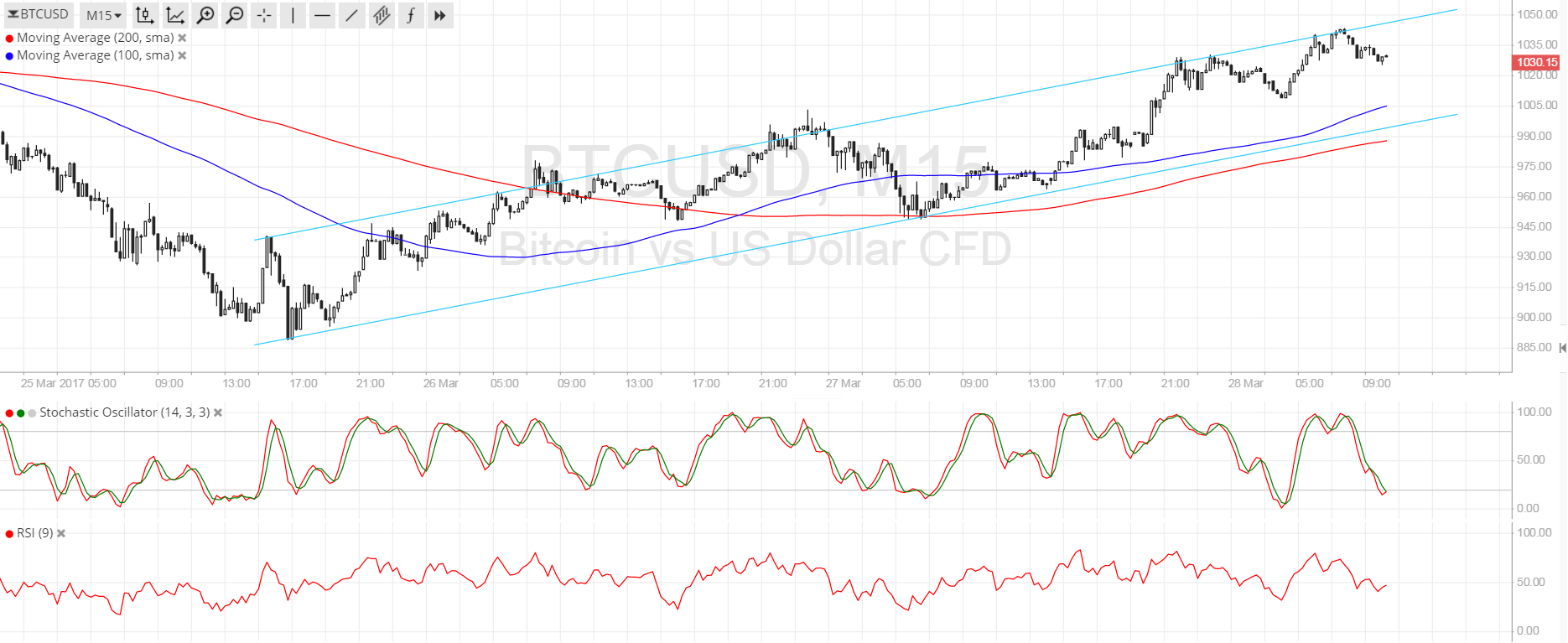Zoom in on the chart
Screen dimensions: 1568x643
pyautogui.click(x=205, y=15)
